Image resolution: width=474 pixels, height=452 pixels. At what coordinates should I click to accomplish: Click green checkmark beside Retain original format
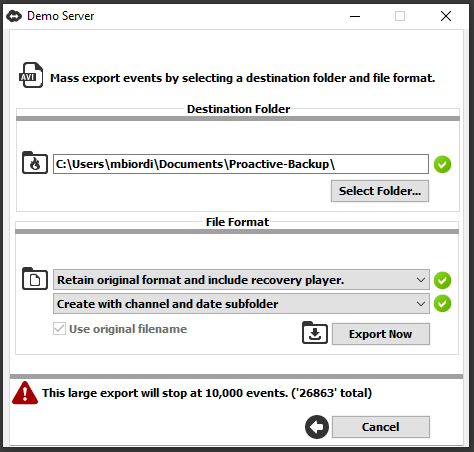[x=442, y=280]
